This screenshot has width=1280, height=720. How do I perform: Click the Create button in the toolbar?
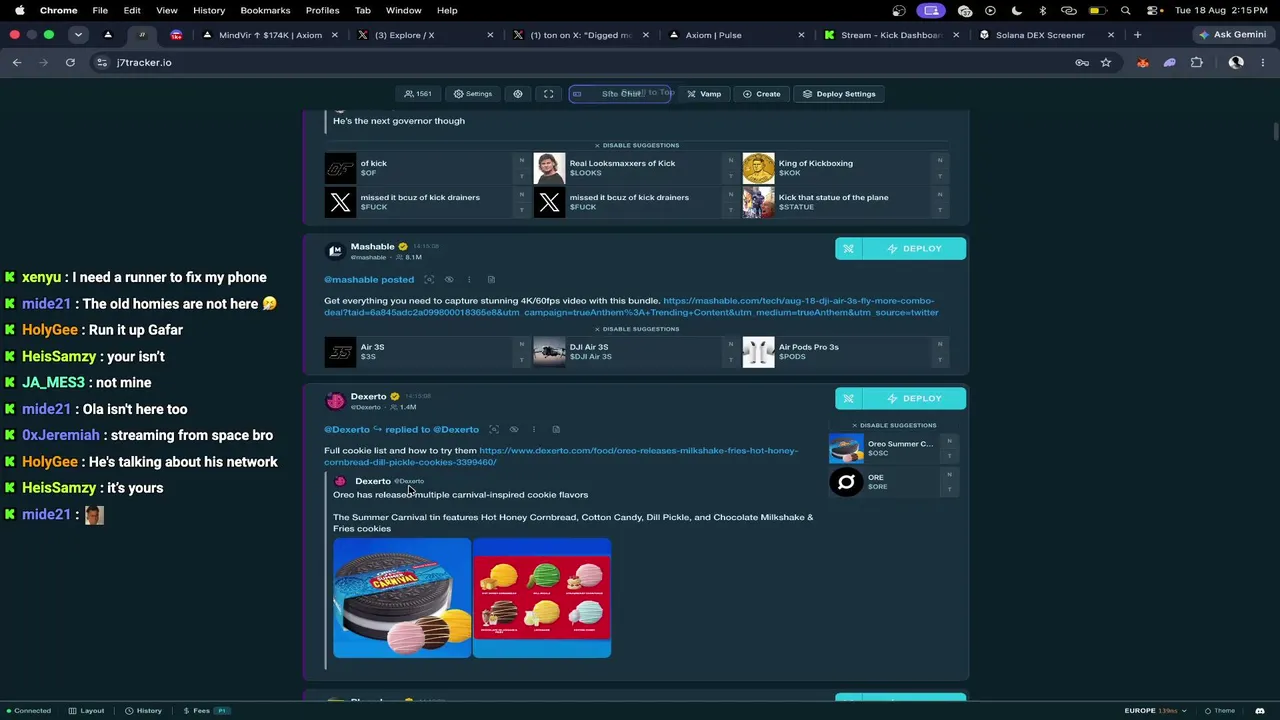762,94
